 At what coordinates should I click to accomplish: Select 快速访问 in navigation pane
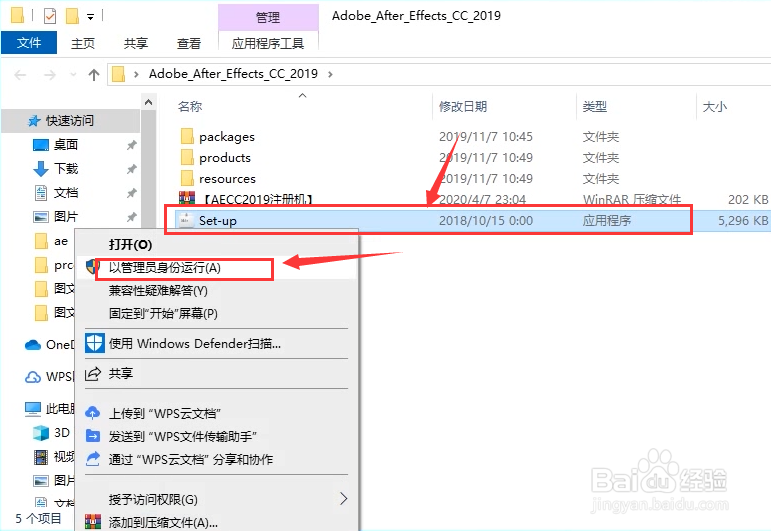69,120
